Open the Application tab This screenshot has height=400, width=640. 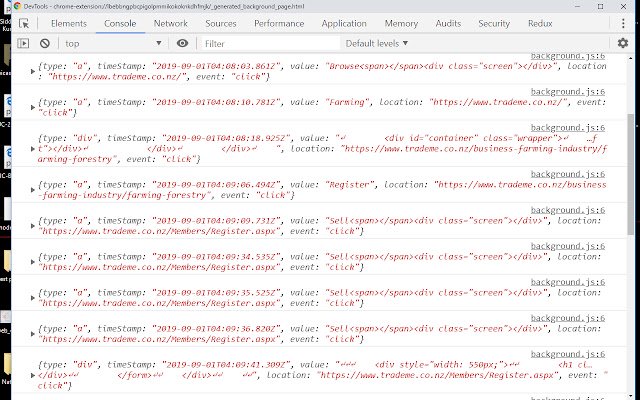point(344,24)
